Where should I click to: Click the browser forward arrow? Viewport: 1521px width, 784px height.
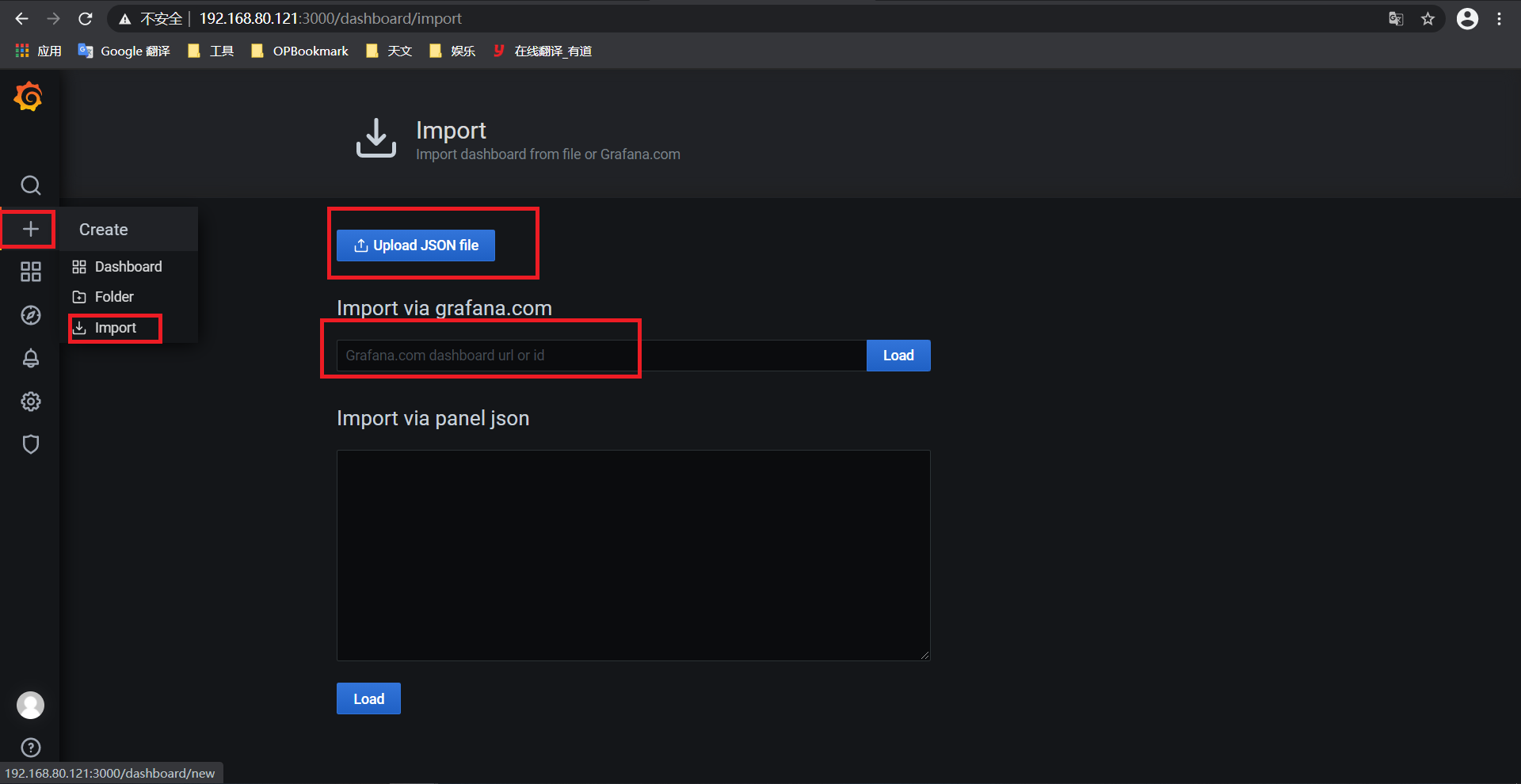click(53, 18)
